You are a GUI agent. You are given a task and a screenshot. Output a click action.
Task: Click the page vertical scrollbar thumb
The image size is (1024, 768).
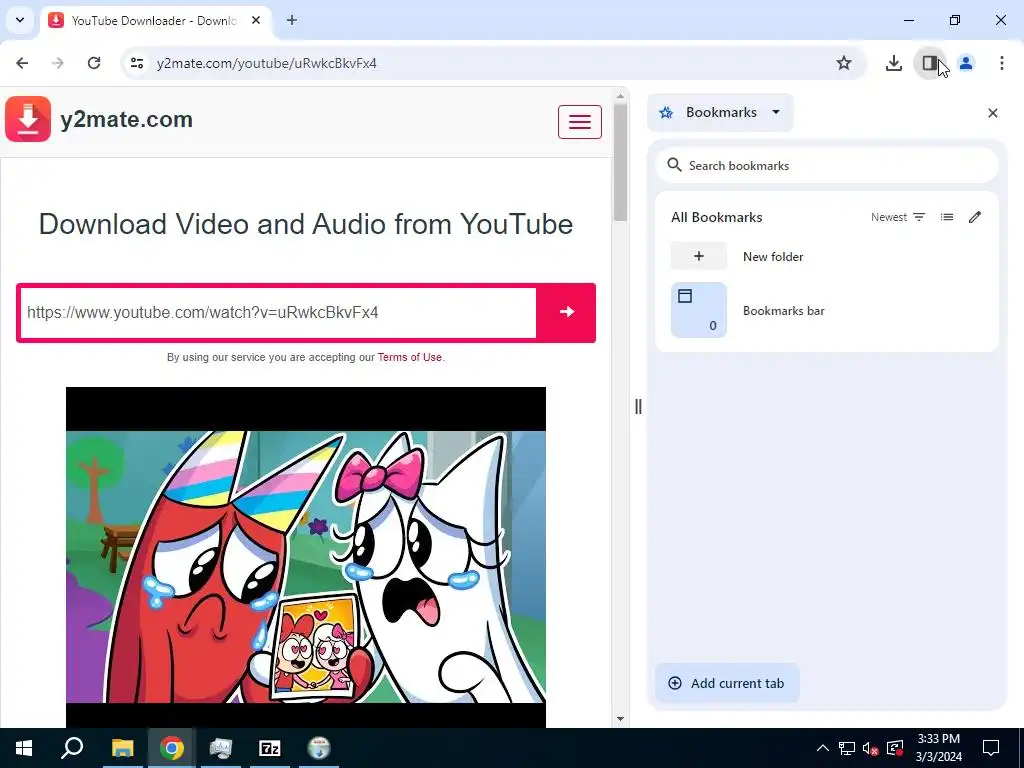pyautogui.click(x=620, y=162)
